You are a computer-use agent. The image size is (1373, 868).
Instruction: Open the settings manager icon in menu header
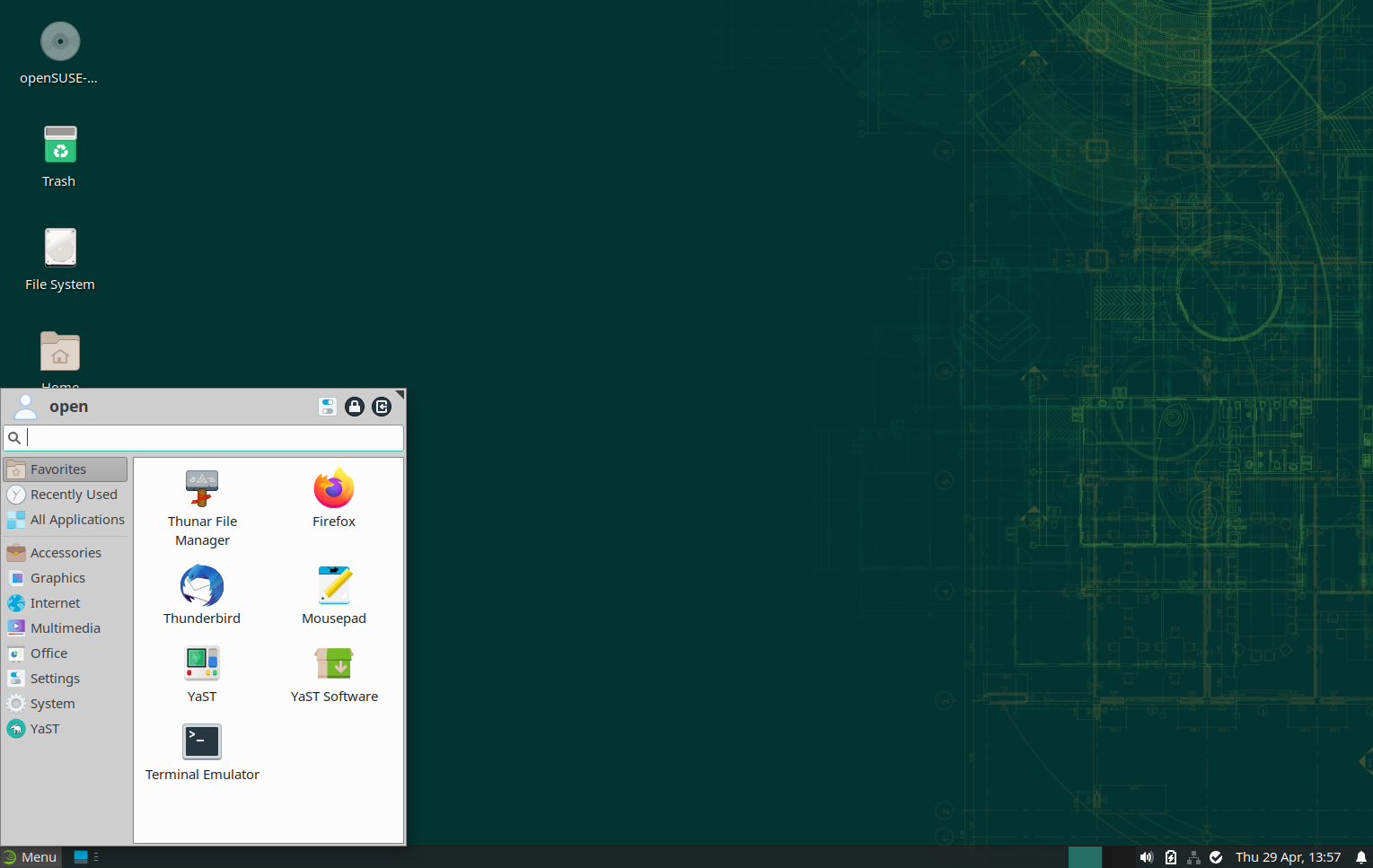(328, 407)
